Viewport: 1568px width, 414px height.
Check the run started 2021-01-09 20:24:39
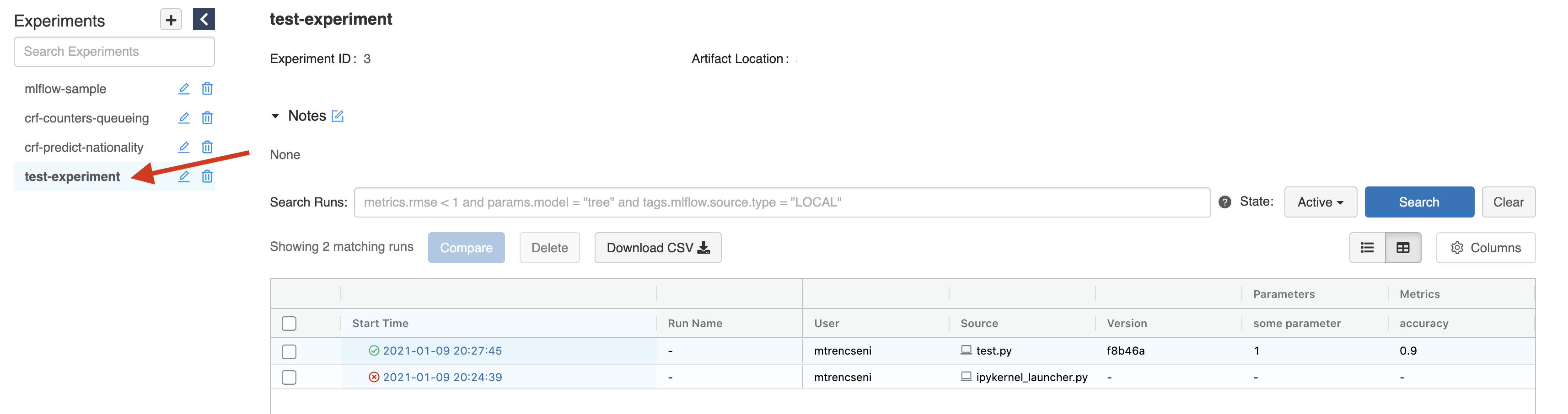click(289, 377)
